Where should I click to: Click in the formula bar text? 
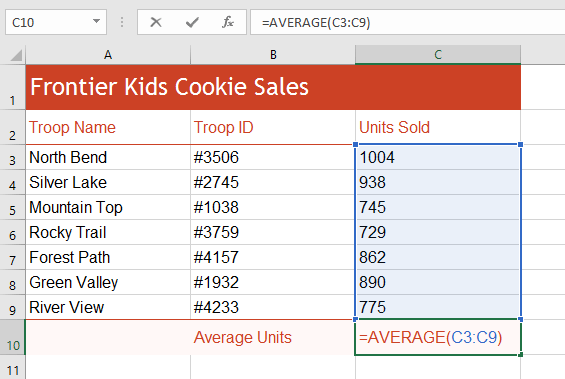pyautogui.click(x=408, y=22)
